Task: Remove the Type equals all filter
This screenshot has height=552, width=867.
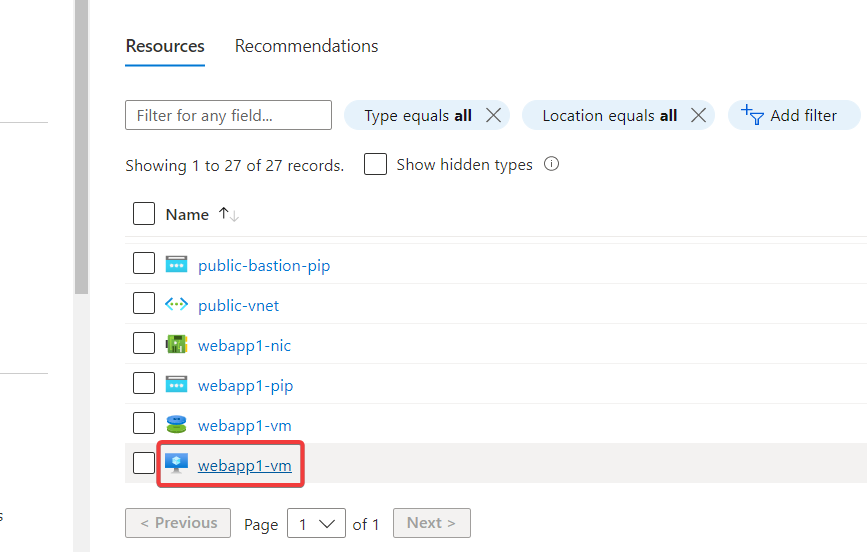Action: pos(493,115)
